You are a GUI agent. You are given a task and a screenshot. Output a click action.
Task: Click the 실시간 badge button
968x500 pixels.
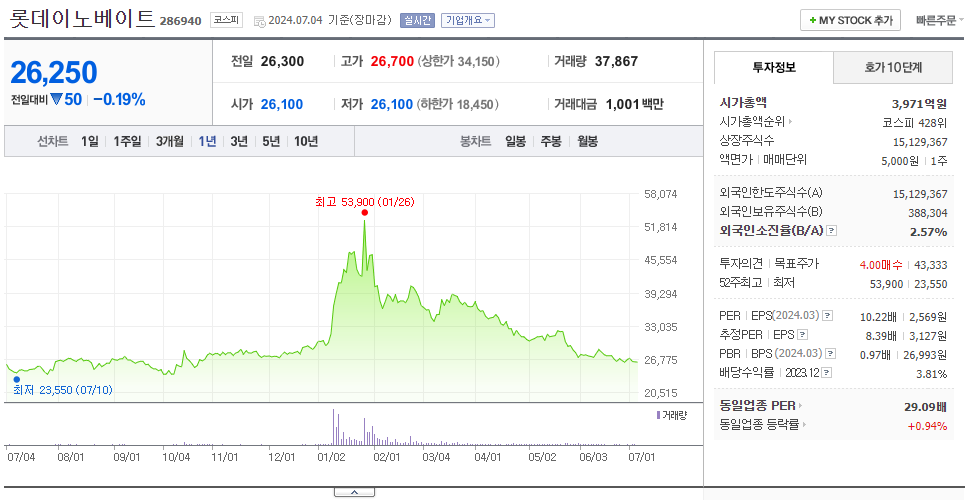pos(418,20)
